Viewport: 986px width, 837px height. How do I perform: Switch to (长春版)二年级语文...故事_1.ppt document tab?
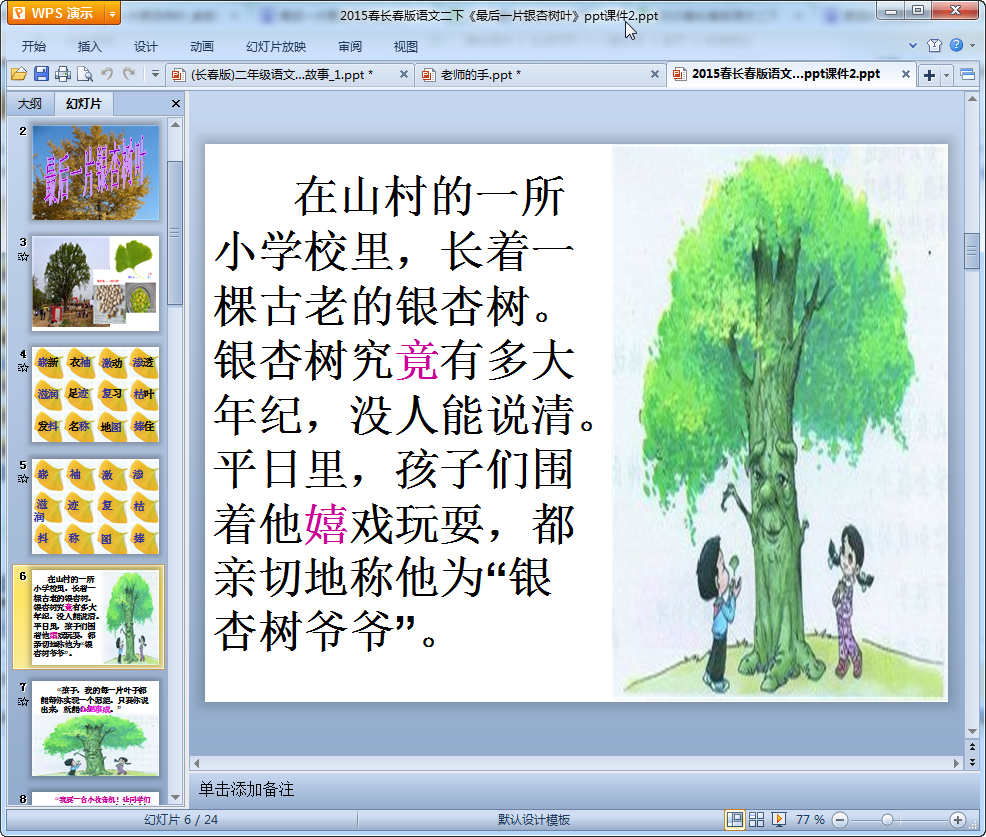[282, 75]
